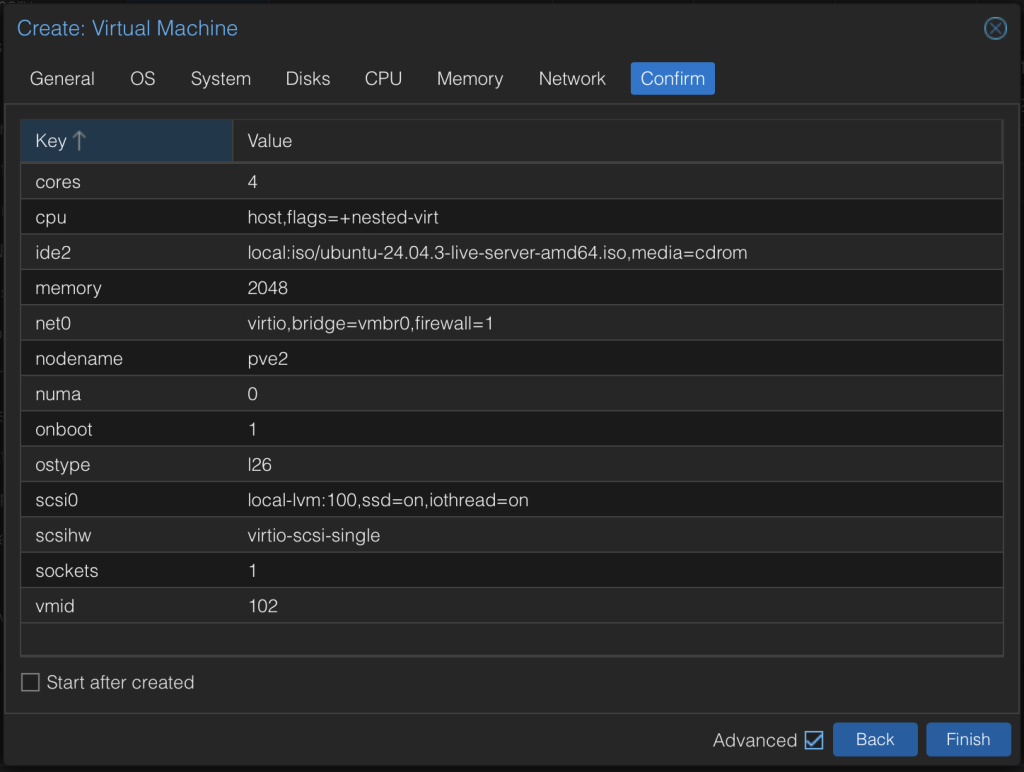
Task: Switch to the General tab
Action: coord(62,79)
